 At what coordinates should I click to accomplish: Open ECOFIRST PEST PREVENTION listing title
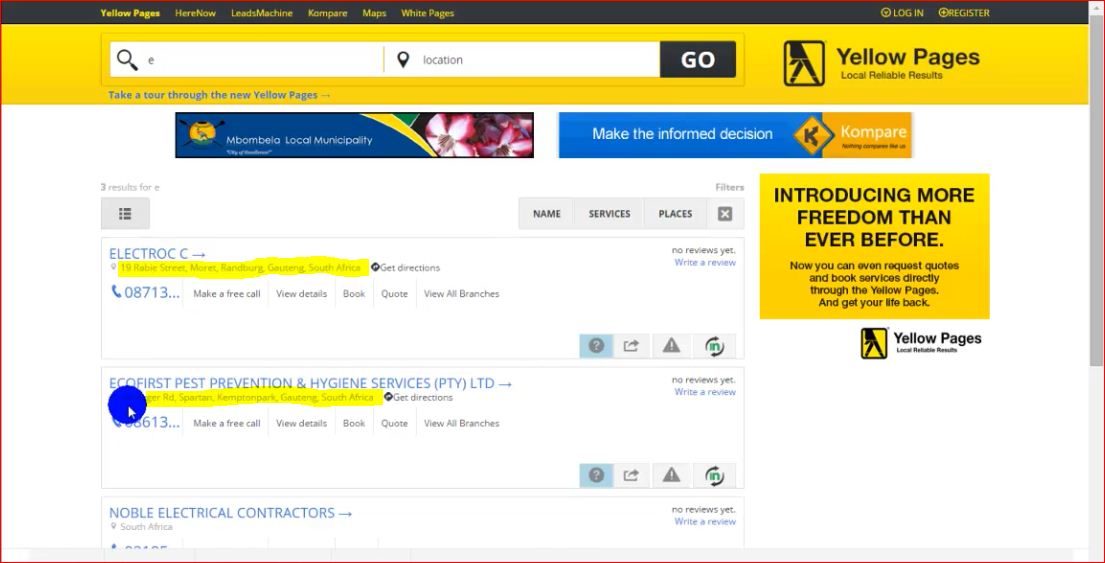point(310,383)
